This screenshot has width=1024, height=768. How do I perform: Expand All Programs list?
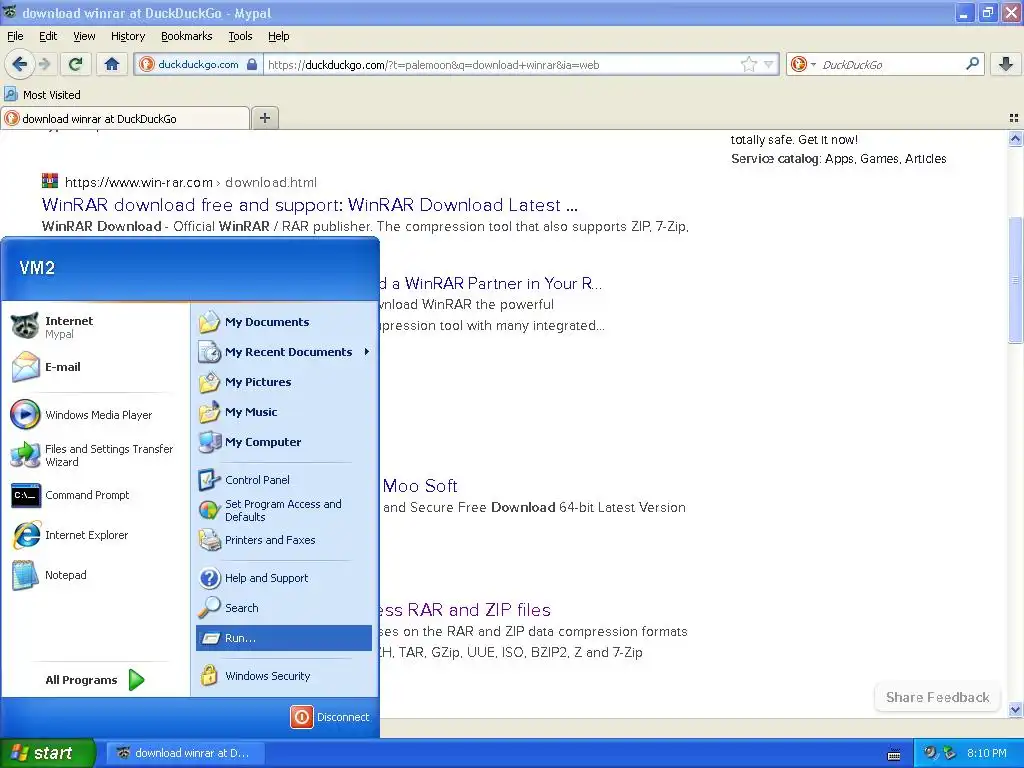click(x=95, y=680)
